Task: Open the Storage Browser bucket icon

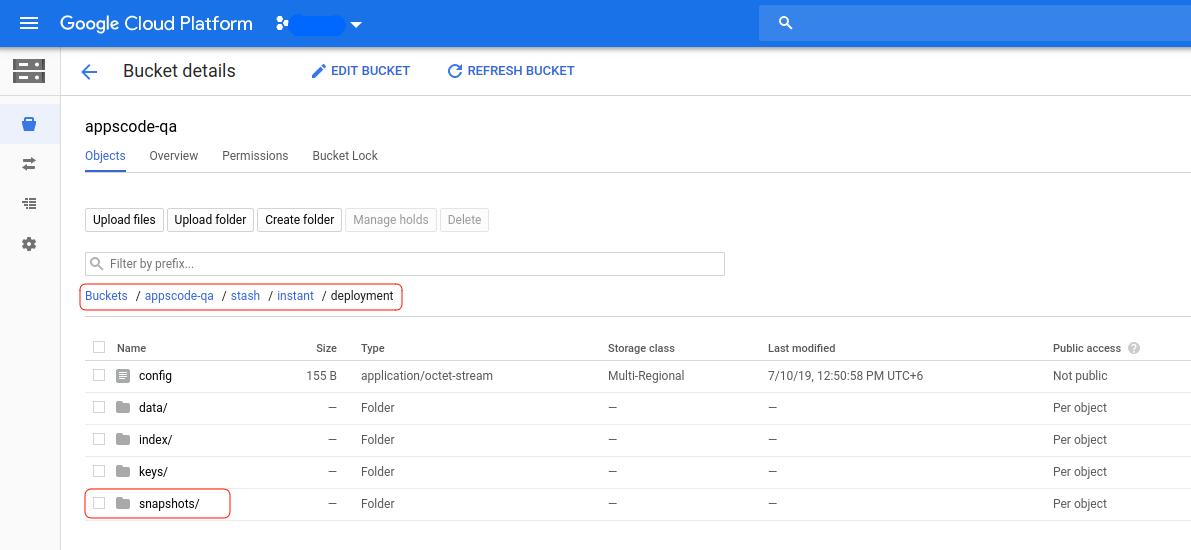Action: pos(29,124)
